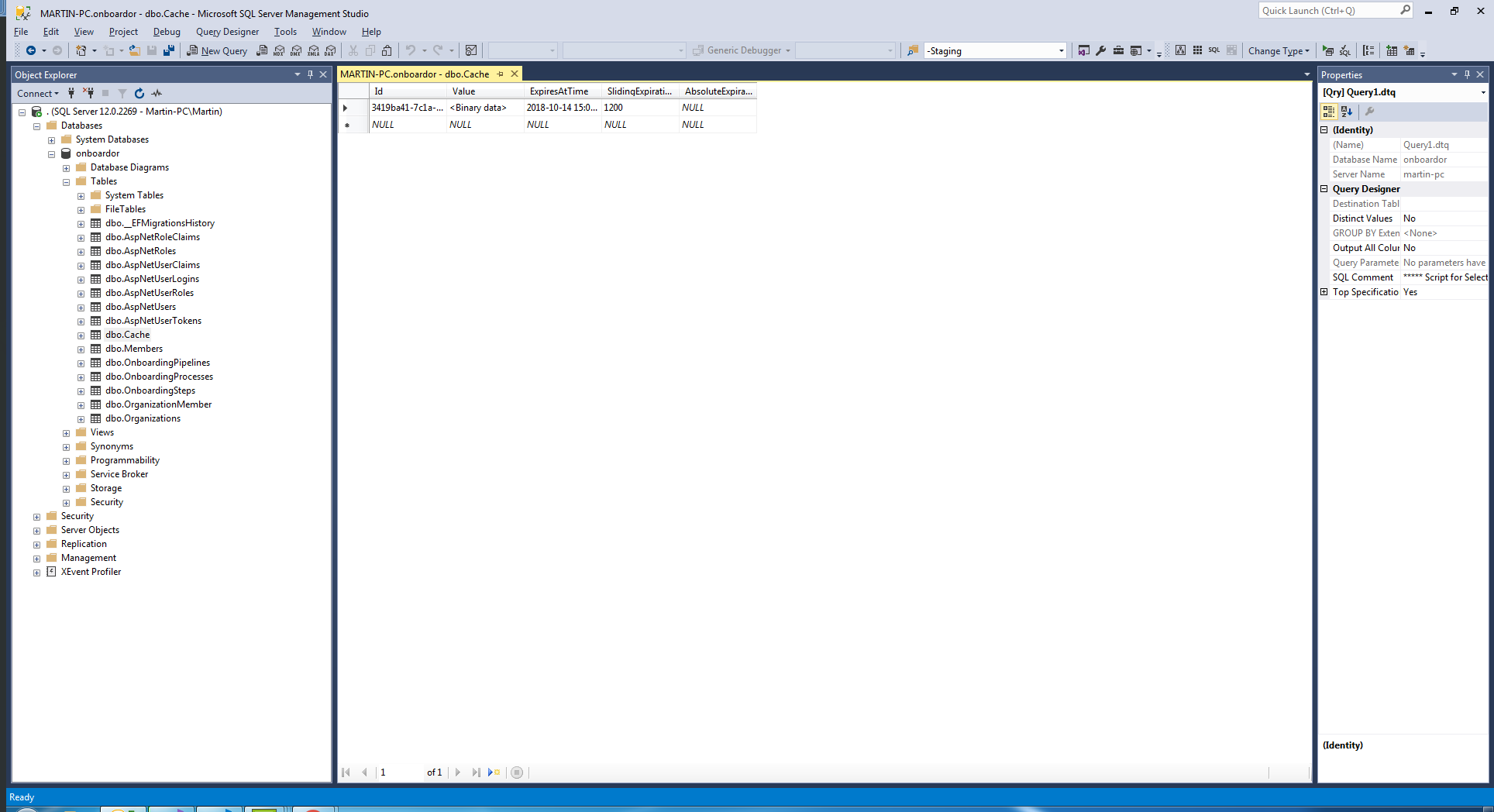
Task: Switch Properties panel to categorized view
Action: (1328, 112)
